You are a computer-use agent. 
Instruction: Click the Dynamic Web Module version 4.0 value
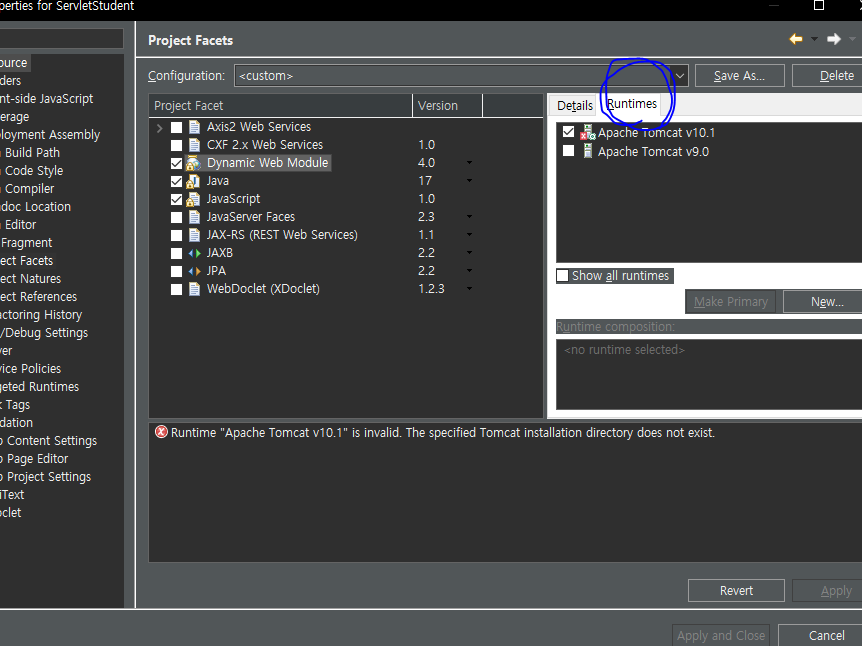(426, 163)
